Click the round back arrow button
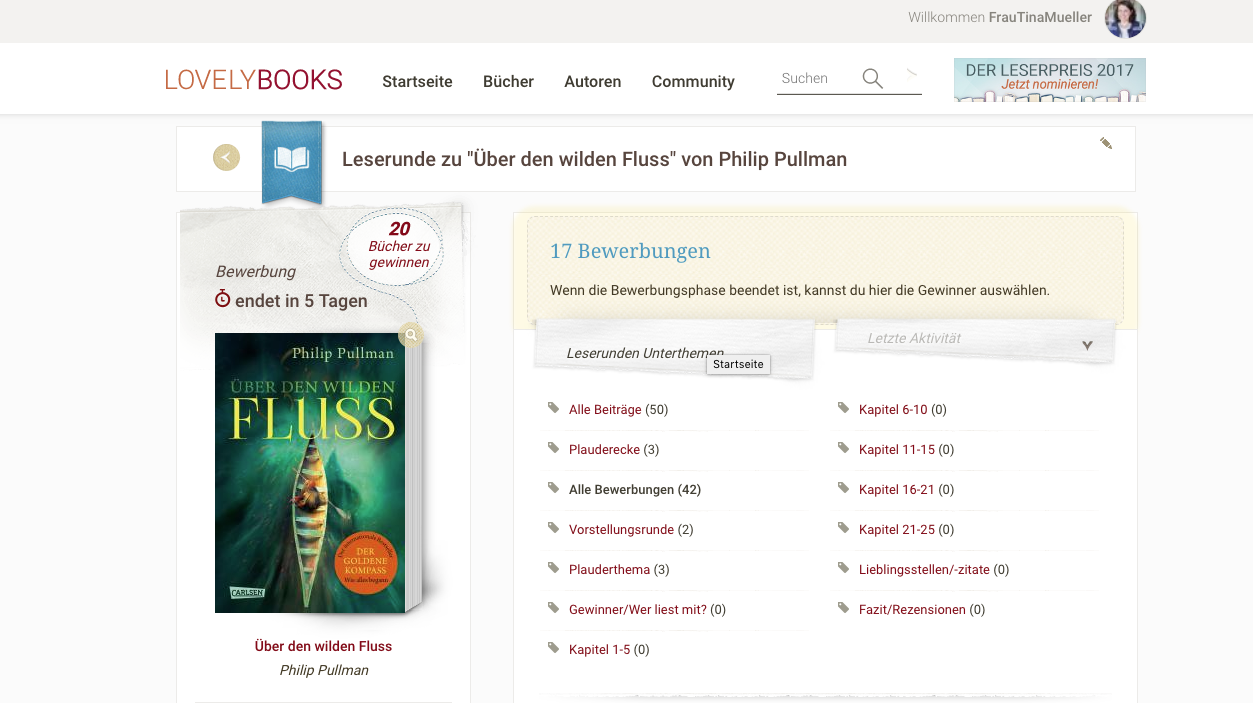Viewport: 1253px width, 703px height. pos(226,157)
